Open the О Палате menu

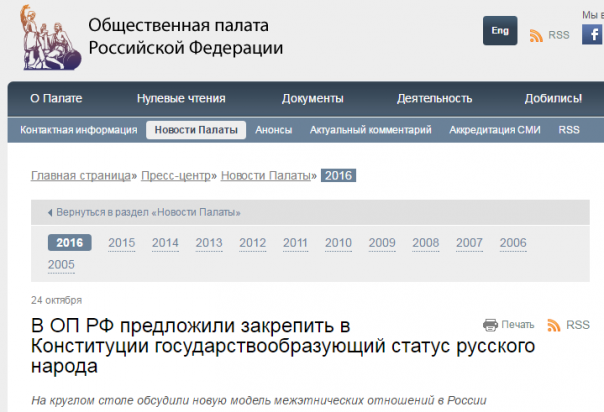click(56, 99)
